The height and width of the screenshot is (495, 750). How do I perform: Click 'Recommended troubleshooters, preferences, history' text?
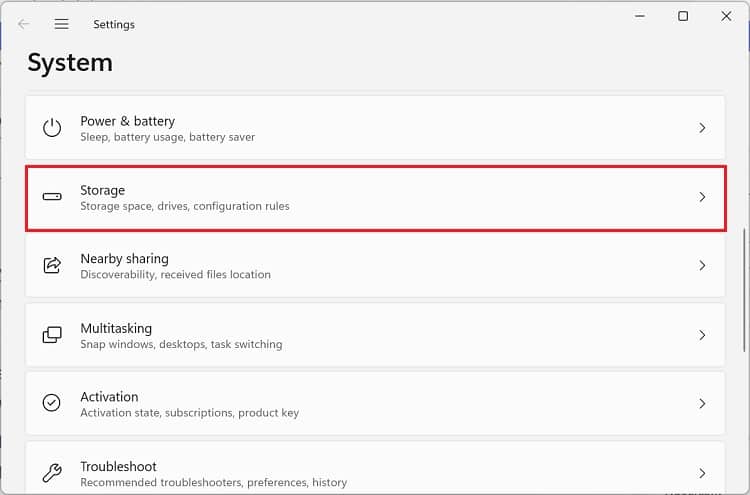point(214,482)
